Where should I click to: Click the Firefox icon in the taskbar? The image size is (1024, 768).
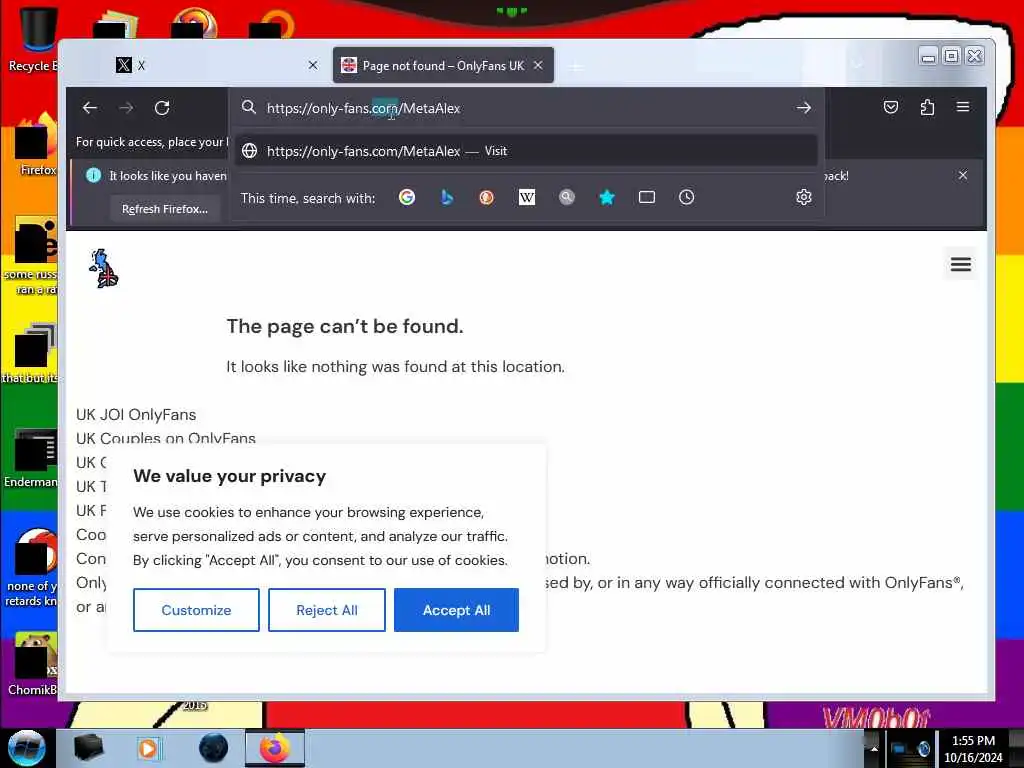pos(275,748)
